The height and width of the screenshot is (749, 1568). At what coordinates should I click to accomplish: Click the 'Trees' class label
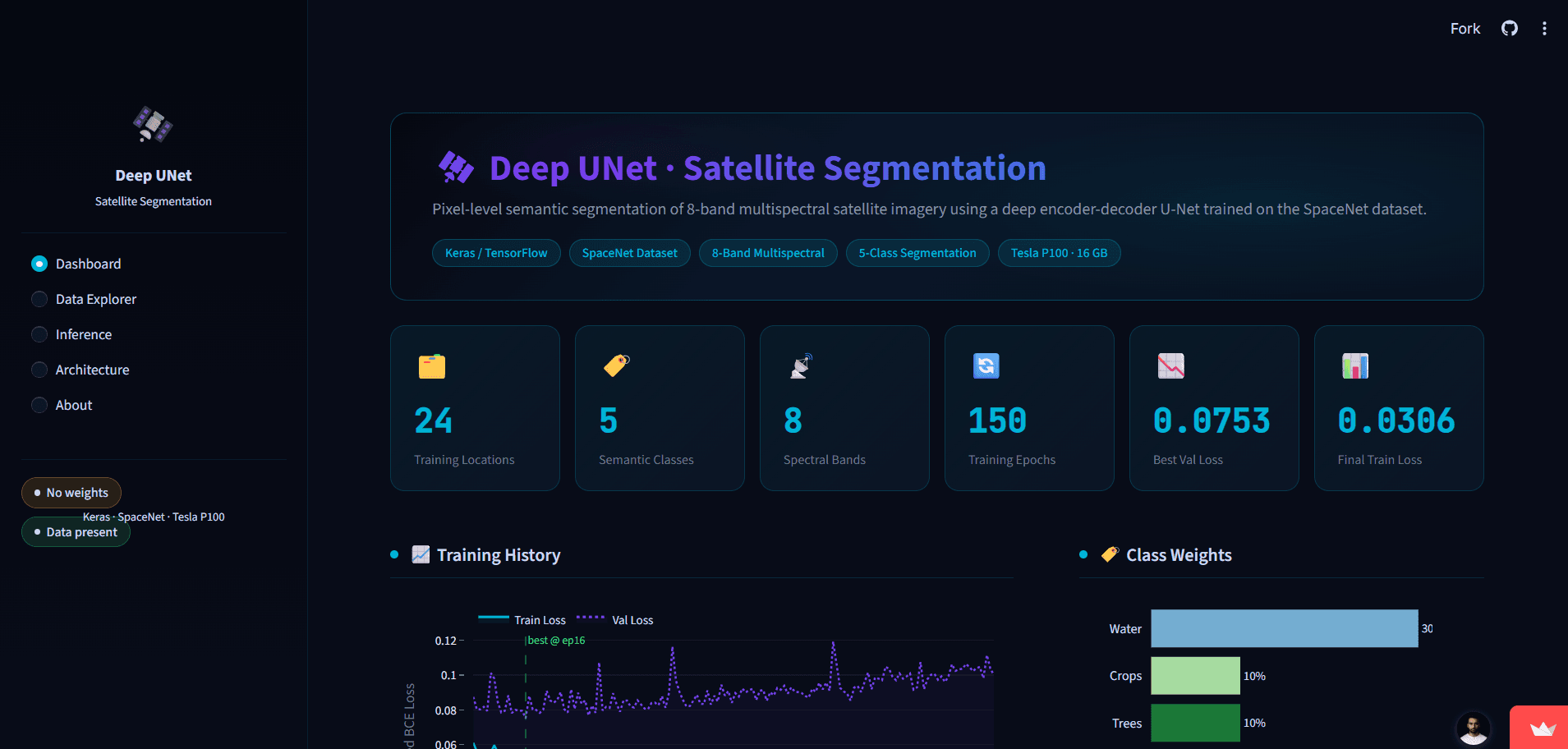pyautogui.click(x=1127, y=724)
